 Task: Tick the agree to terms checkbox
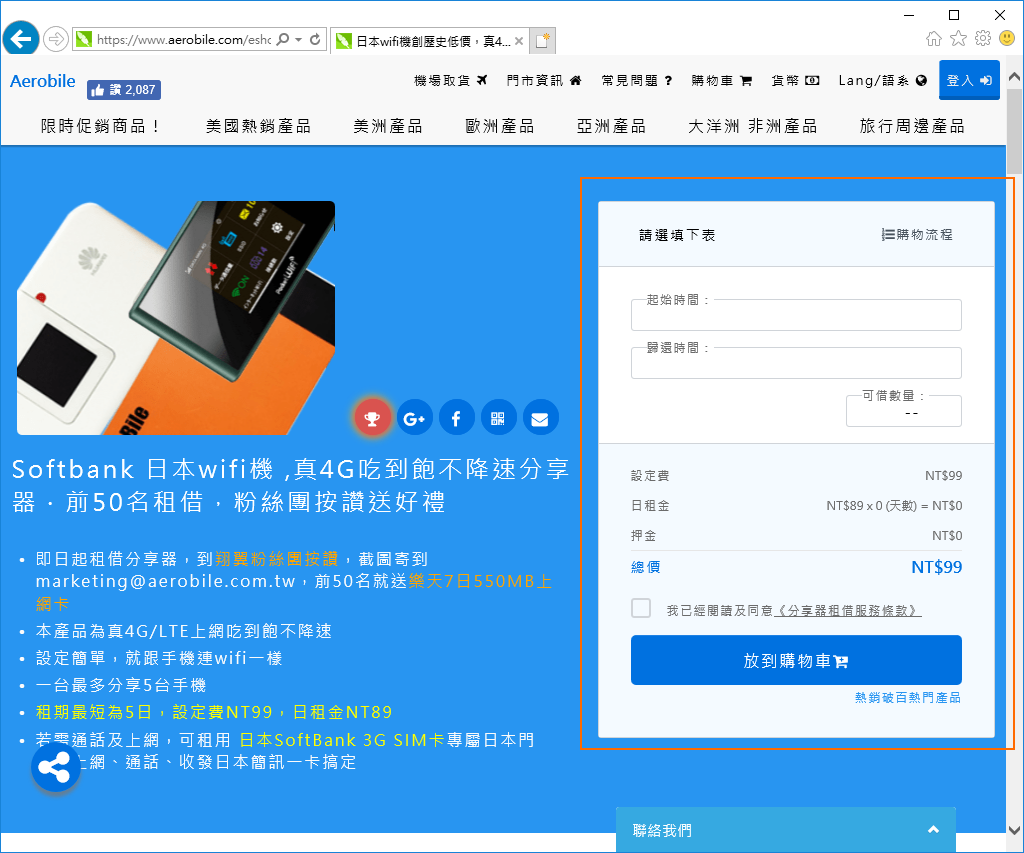point(641,608)
